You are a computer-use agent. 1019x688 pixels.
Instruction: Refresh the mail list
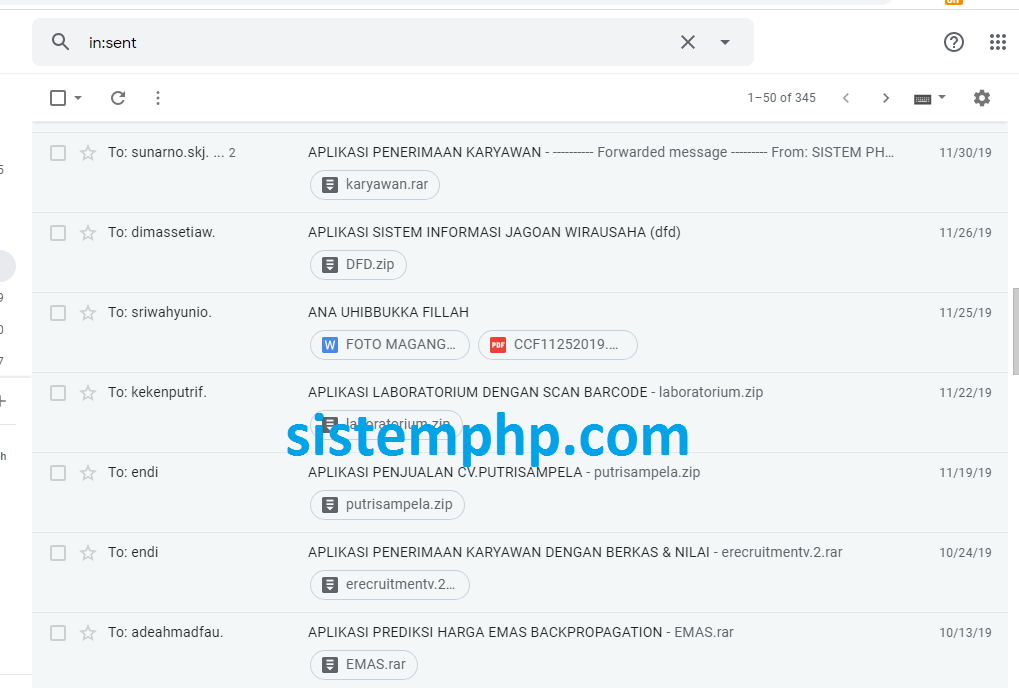pos(118,98)
